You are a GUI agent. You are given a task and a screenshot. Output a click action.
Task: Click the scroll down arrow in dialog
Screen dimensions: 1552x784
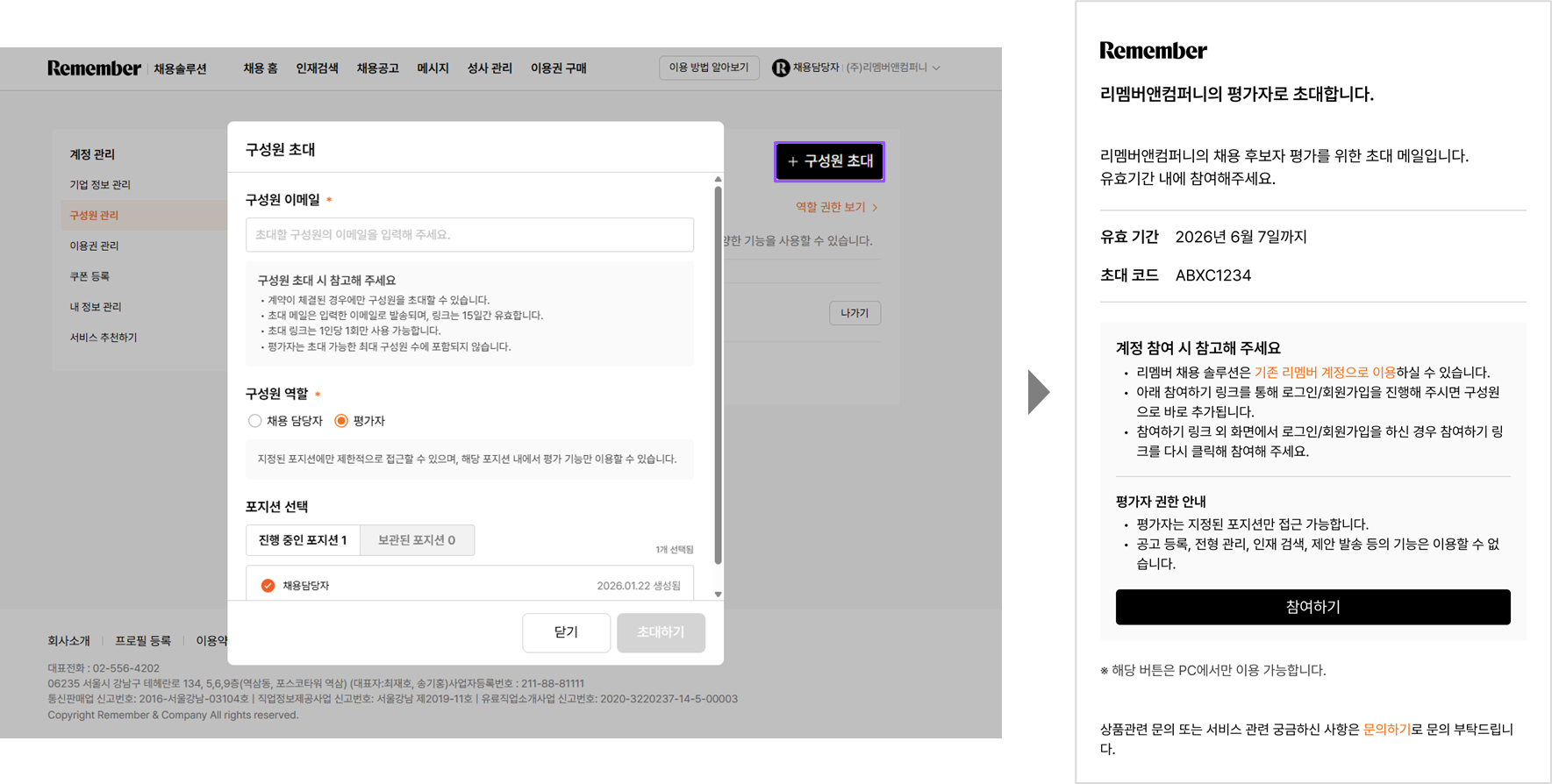pyautogui.click(x=718, y=594)
